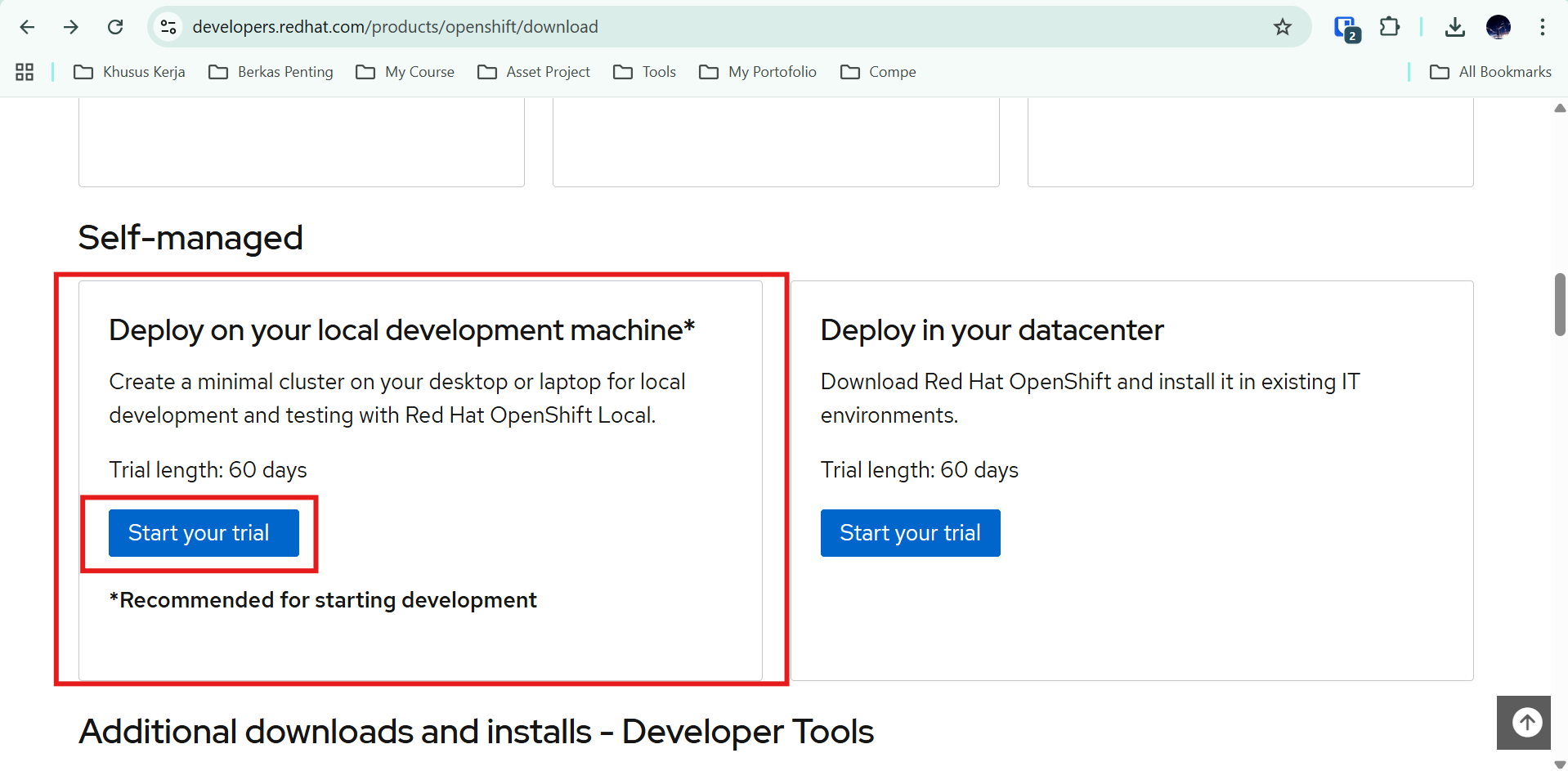
Task: Click the vertical scrollbar thumb
Action: tap(1560, 304)
